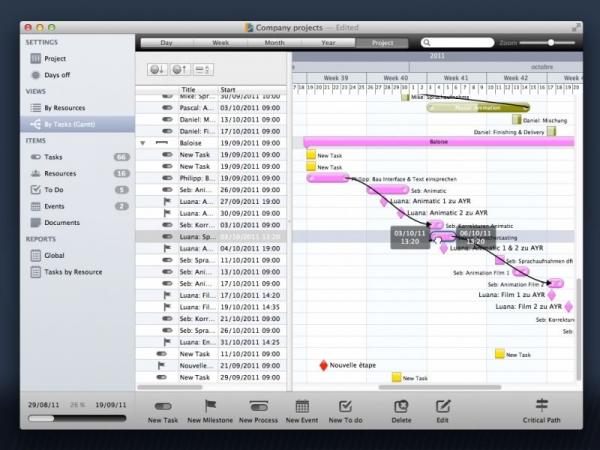The image size is (600, 450).
Task: Open the Tasks by Resource report
Action: pos(73,272)
